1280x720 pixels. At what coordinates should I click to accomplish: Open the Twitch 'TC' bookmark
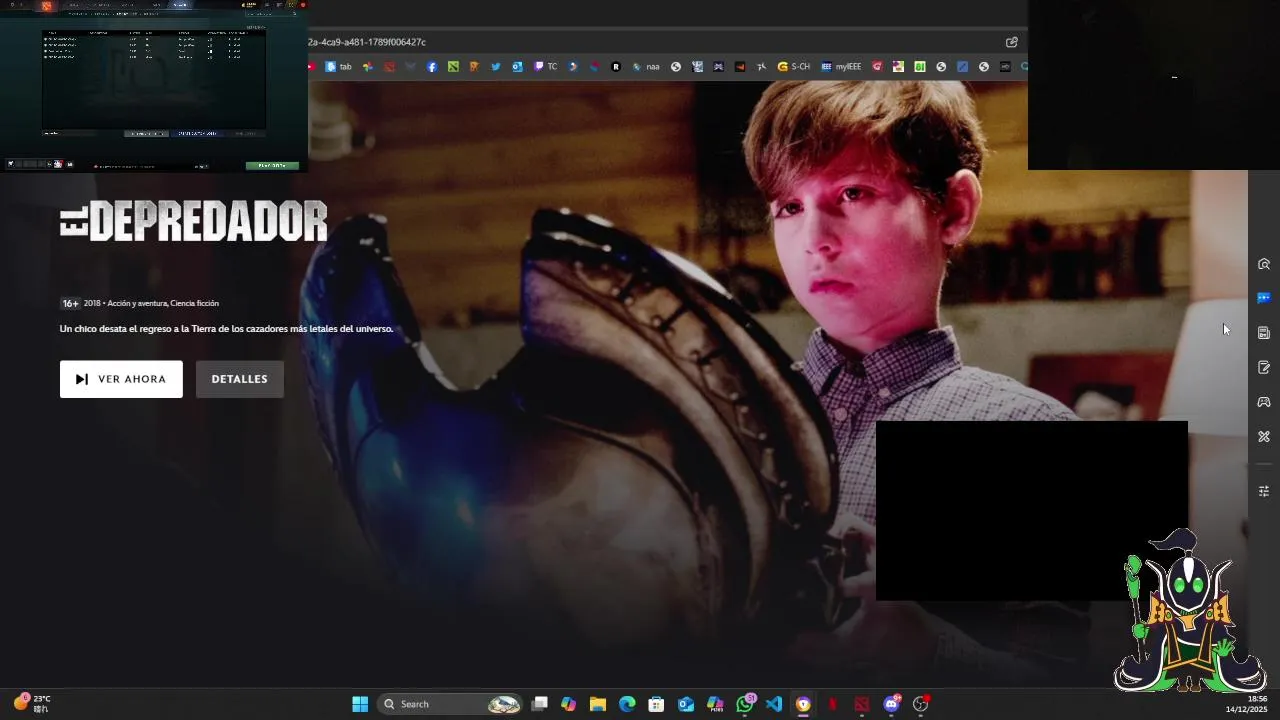(x=546, y=67)
